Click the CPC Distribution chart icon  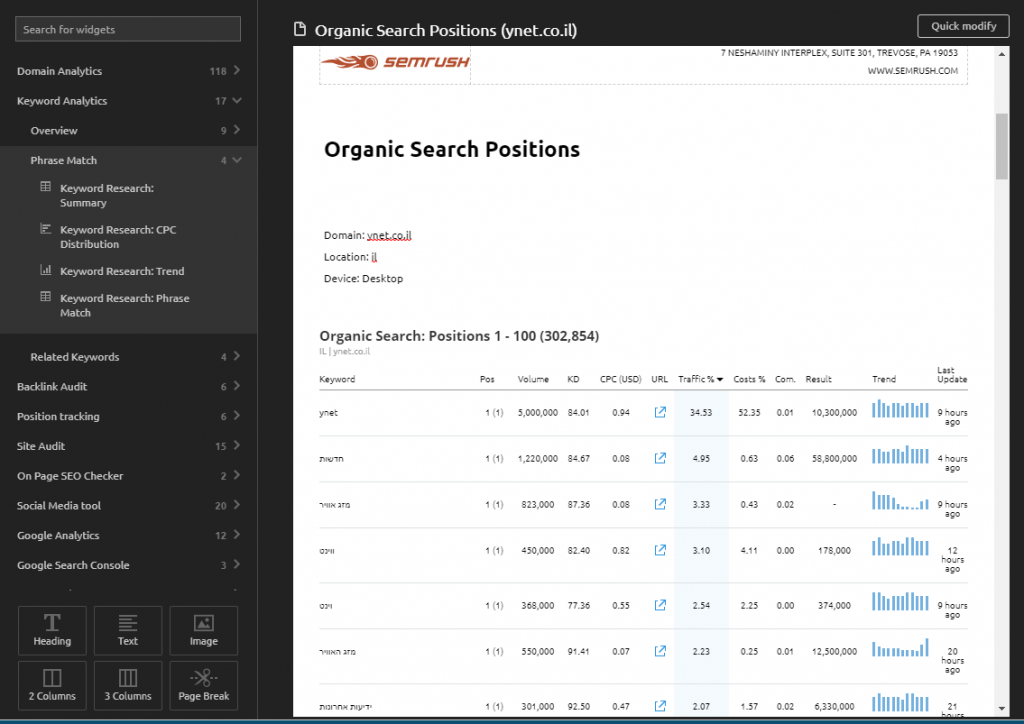pyautogui.click(x=46, y=228)
